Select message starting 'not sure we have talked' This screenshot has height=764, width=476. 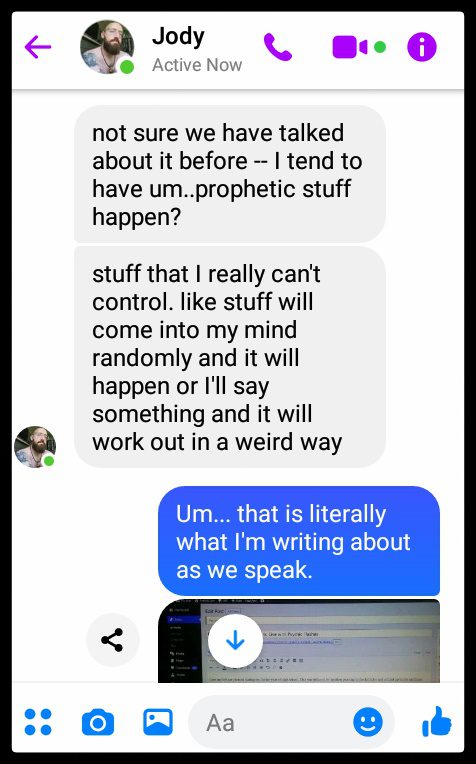[x=229, y=174]
